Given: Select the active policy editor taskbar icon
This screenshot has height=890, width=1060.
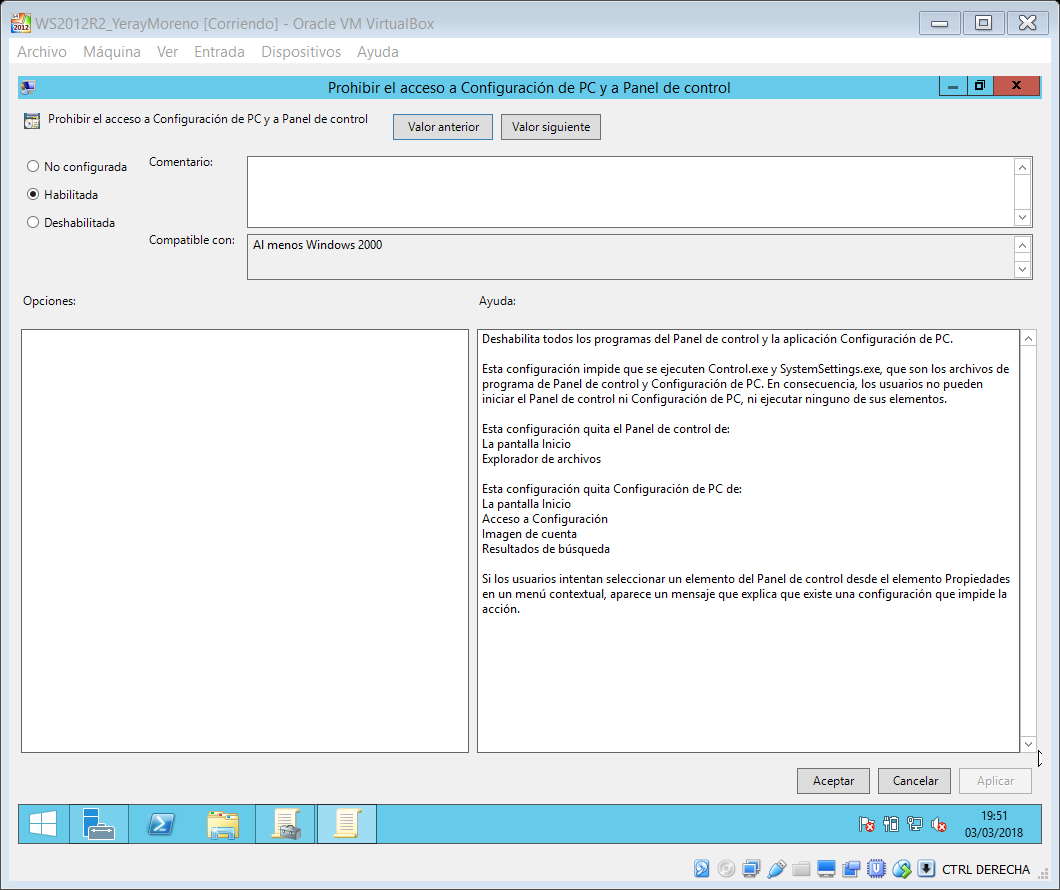Looking at the screenshot, I should point(346,824).
